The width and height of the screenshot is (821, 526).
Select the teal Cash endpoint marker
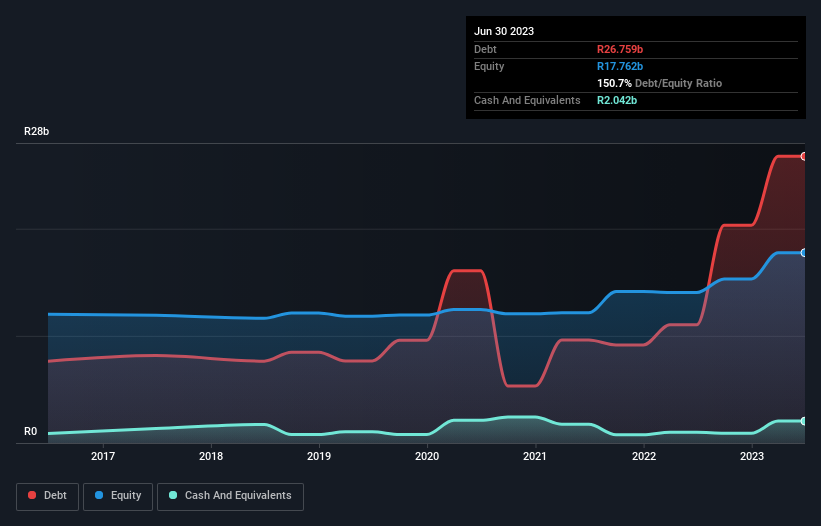click(x=804, y=421)
